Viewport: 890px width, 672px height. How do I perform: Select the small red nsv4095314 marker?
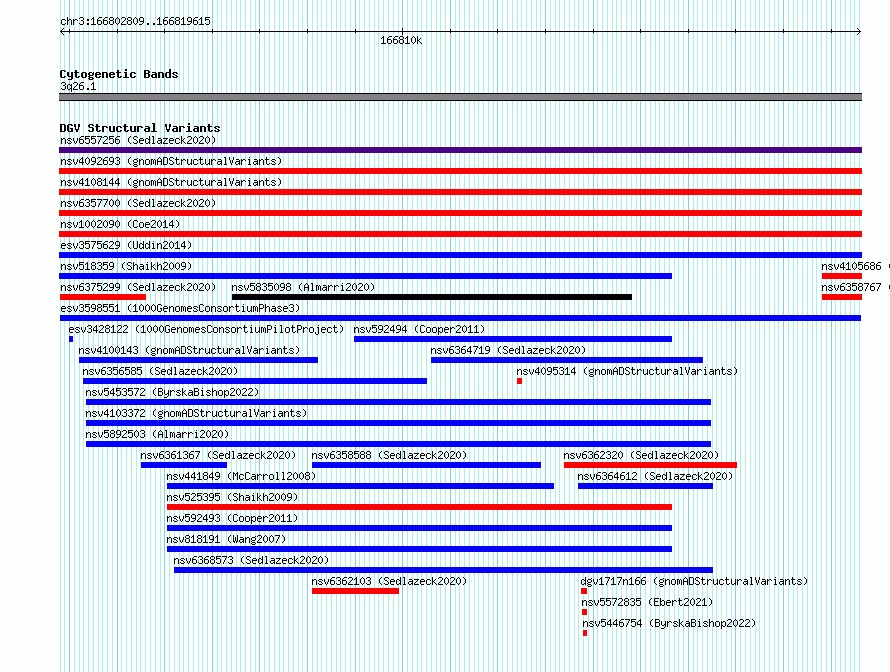(x=519, y=381)
